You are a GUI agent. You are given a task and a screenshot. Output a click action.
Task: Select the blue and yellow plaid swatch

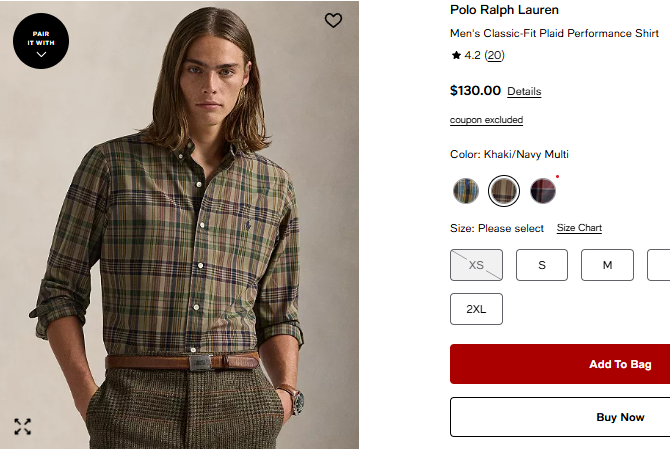click(466, 190)
